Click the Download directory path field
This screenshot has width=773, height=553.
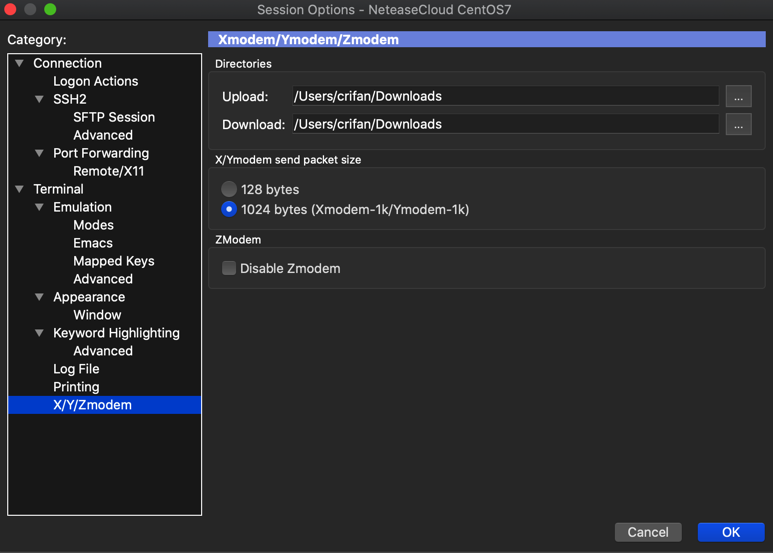click(x=503, y=125)
